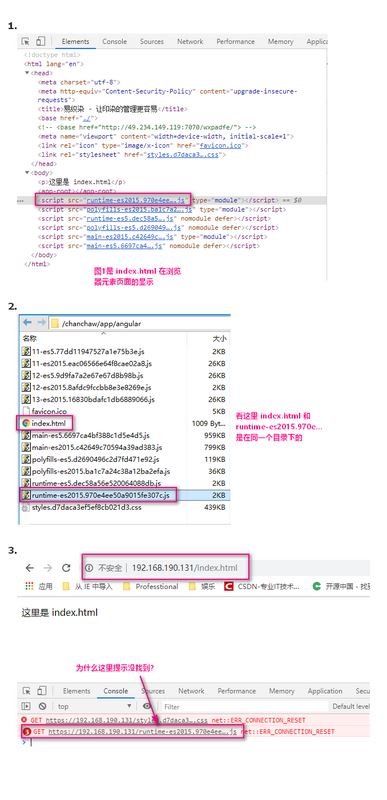This screenshot has height=800, width=387.
Task: Collapse the body element triangle
Action: click(27, 173)
